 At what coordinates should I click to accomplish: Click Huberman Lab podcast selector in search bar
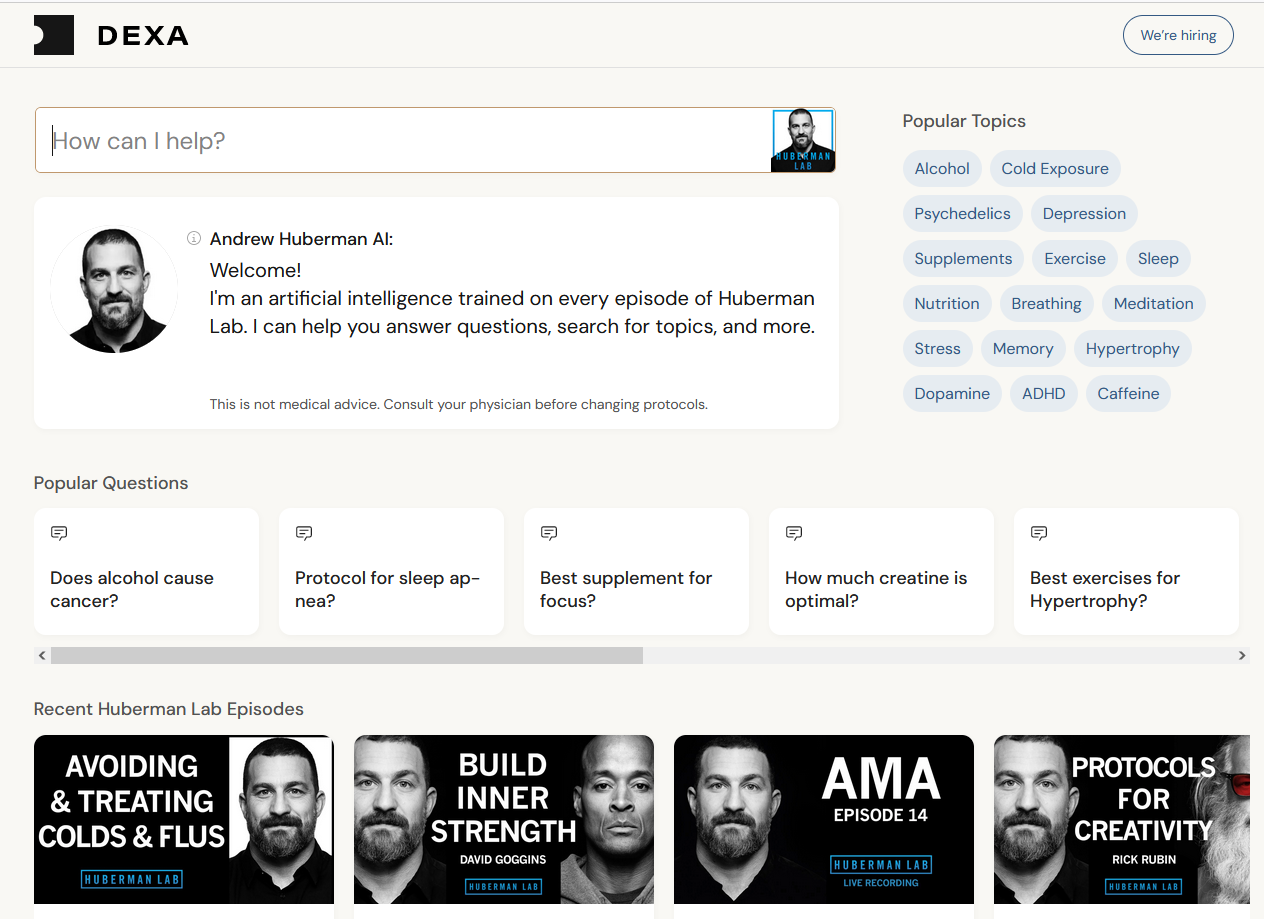tap(803, 140)
